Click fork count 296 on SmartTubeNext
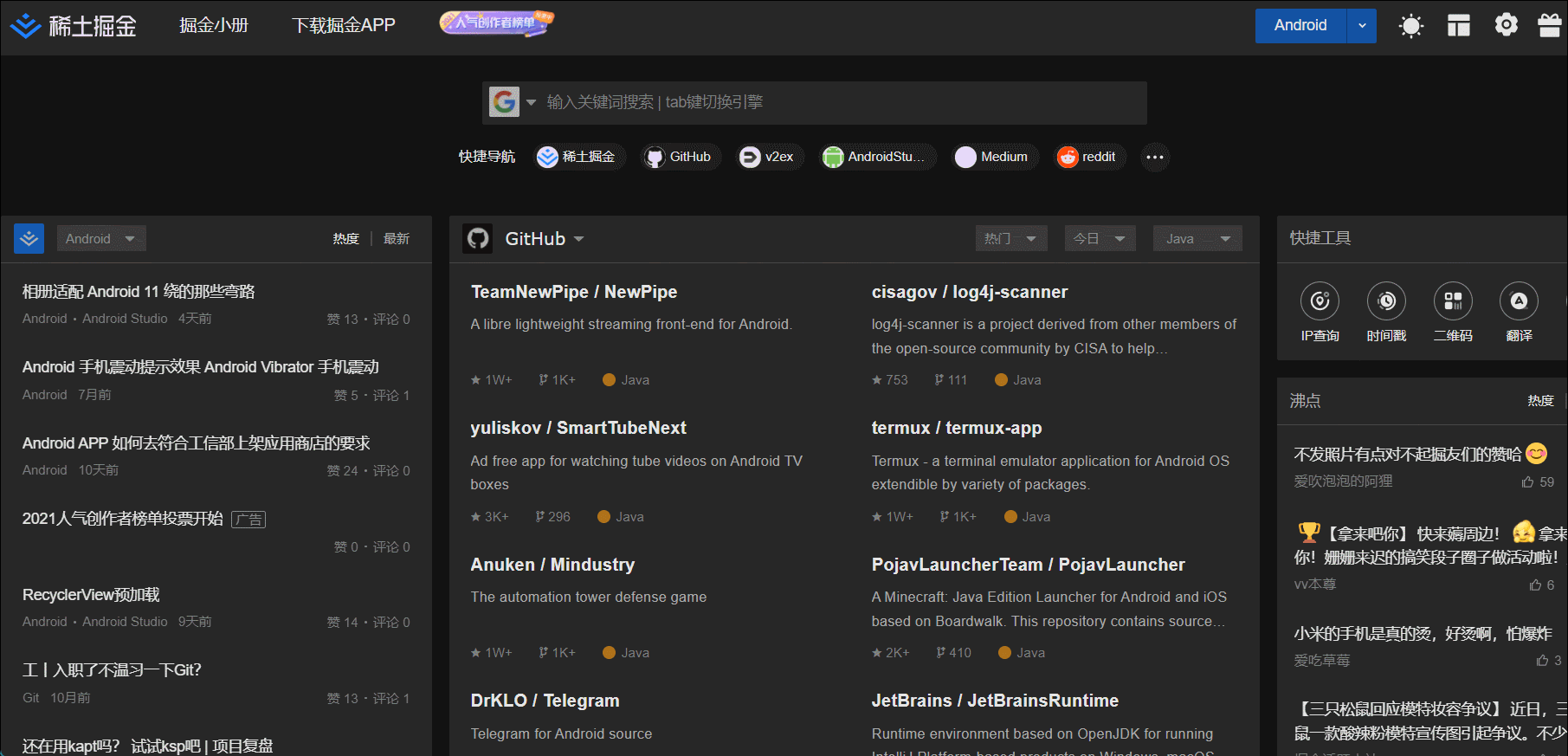 (553, 517)
